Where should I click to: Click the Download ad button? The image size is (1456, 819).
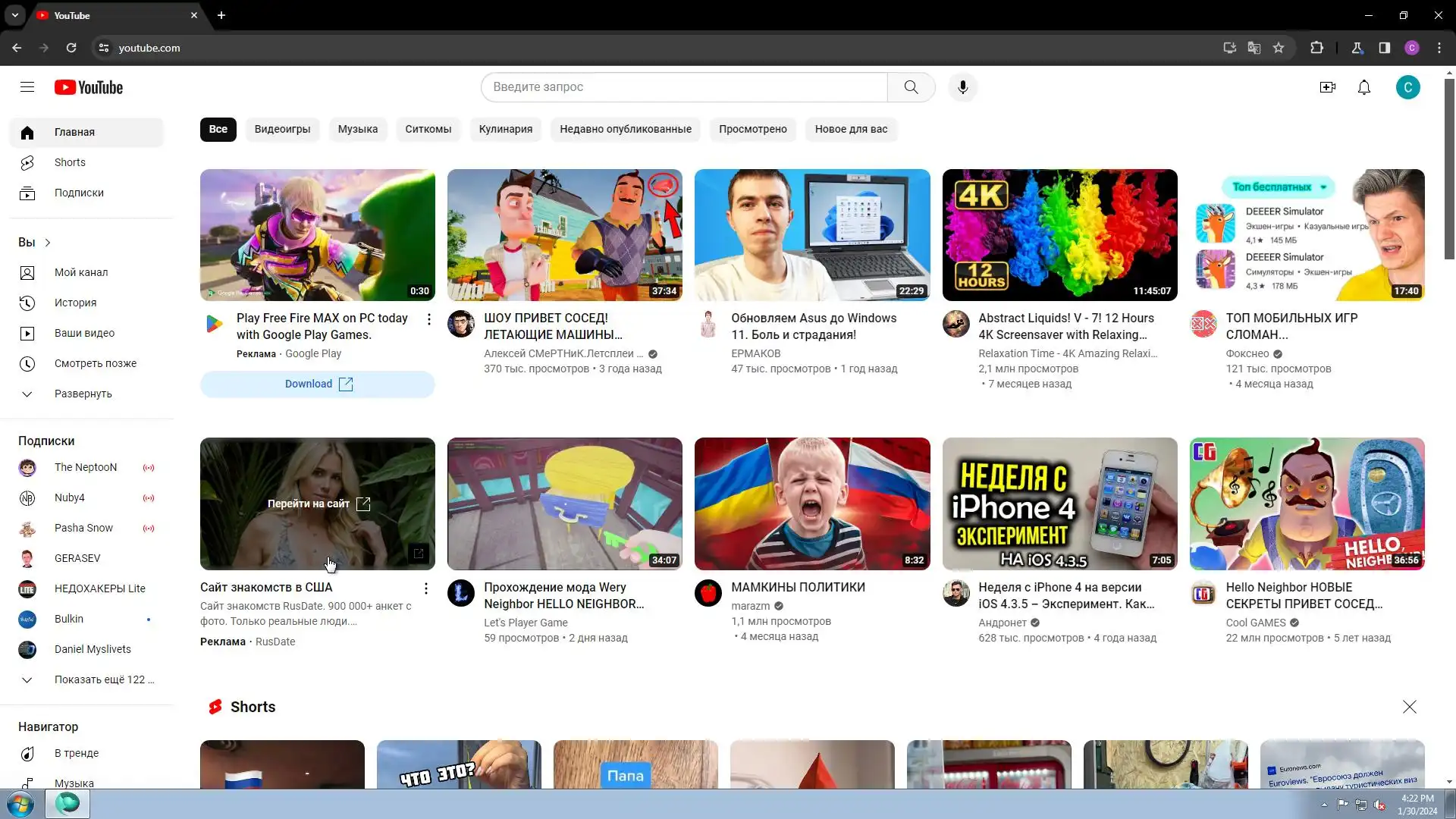click(x=317, y=384)
